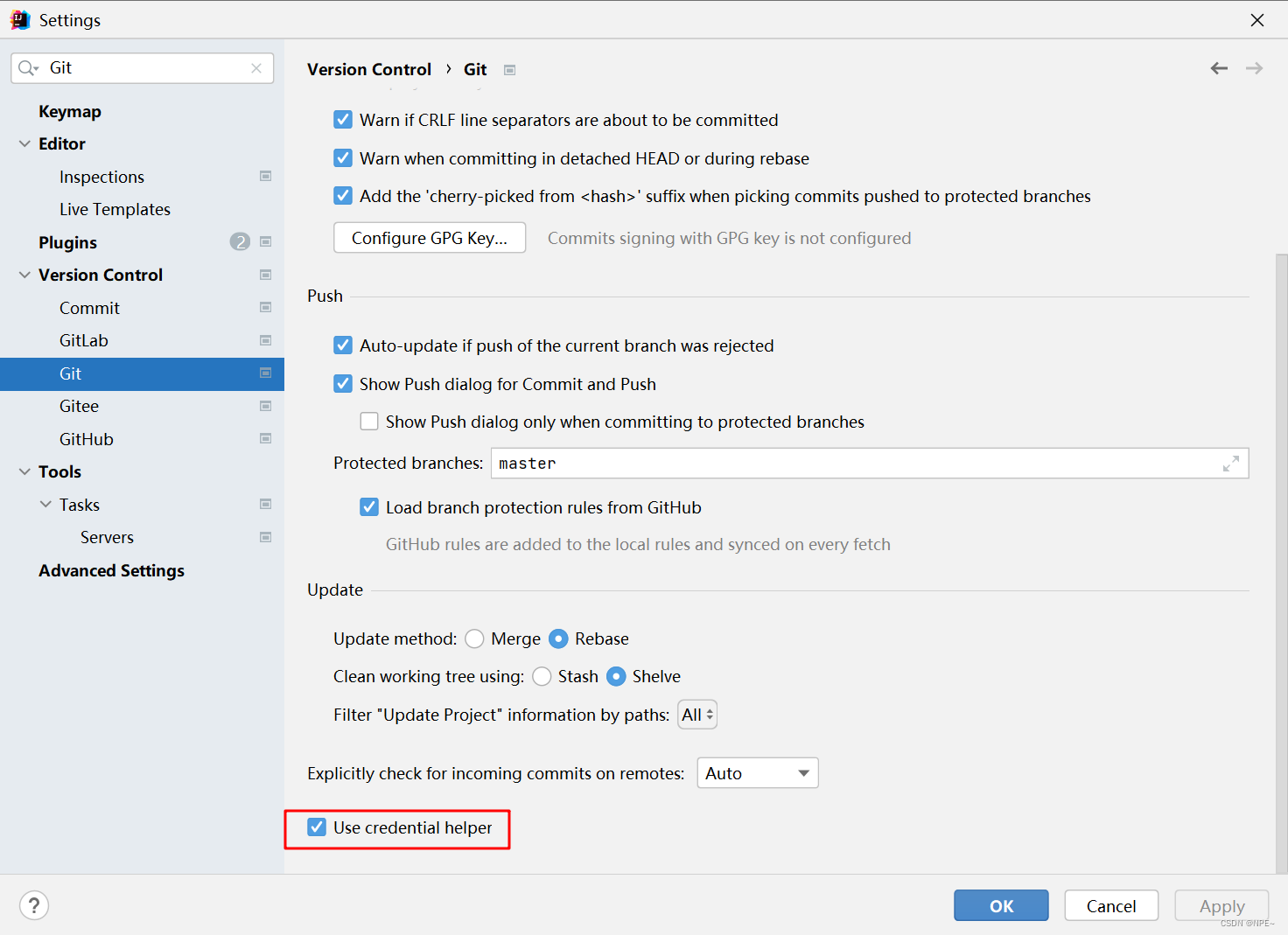
Task: Click into the Protected branches input field
Action: click(x=870, y=464)
